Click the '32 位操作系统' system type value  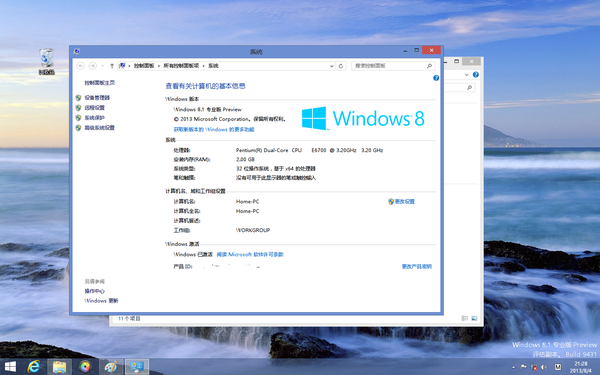[x=276, y=168]
